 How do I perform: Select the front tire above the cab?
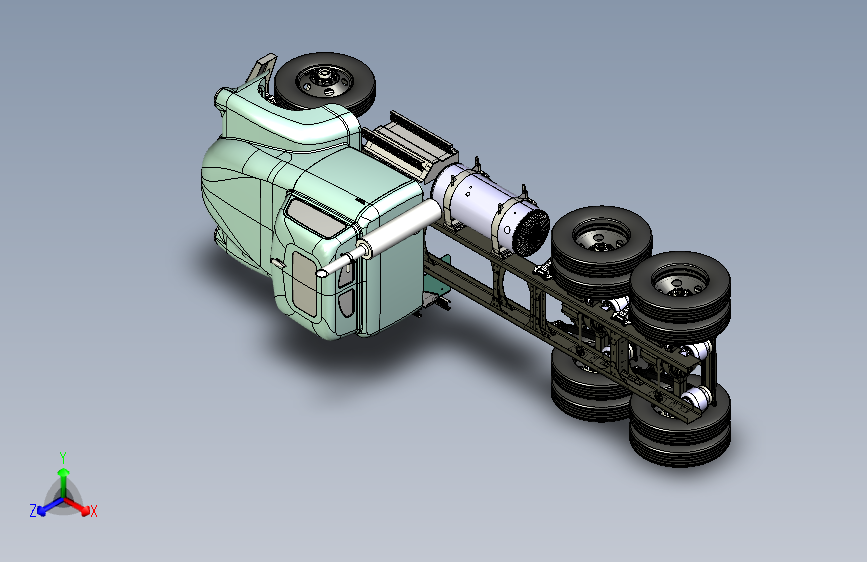click(325, 84)
